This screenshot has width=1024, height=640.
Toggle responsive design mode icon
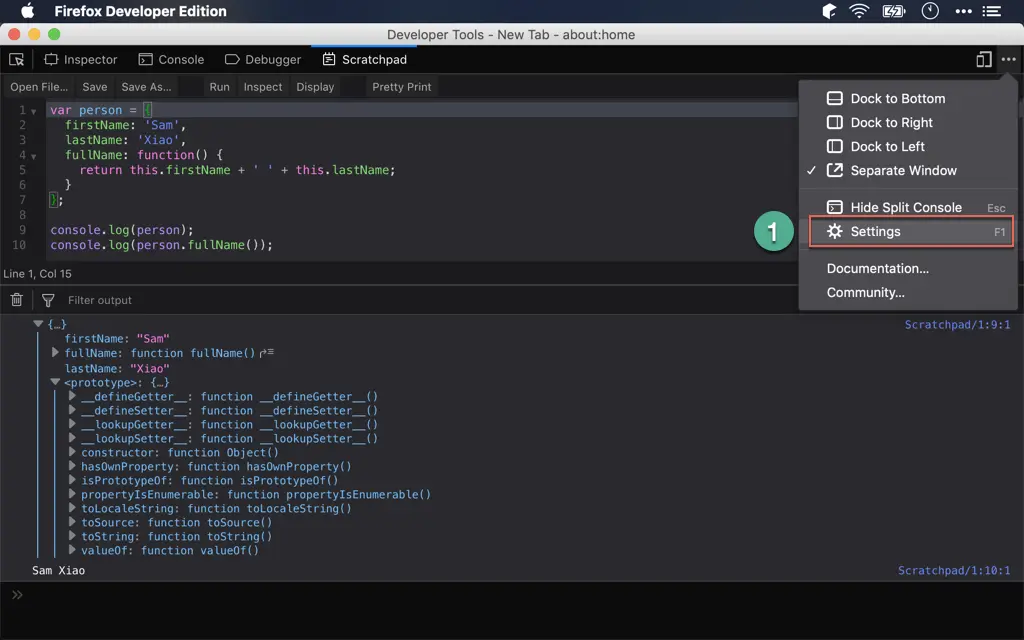pyautogui.click(x=984, y=60)
